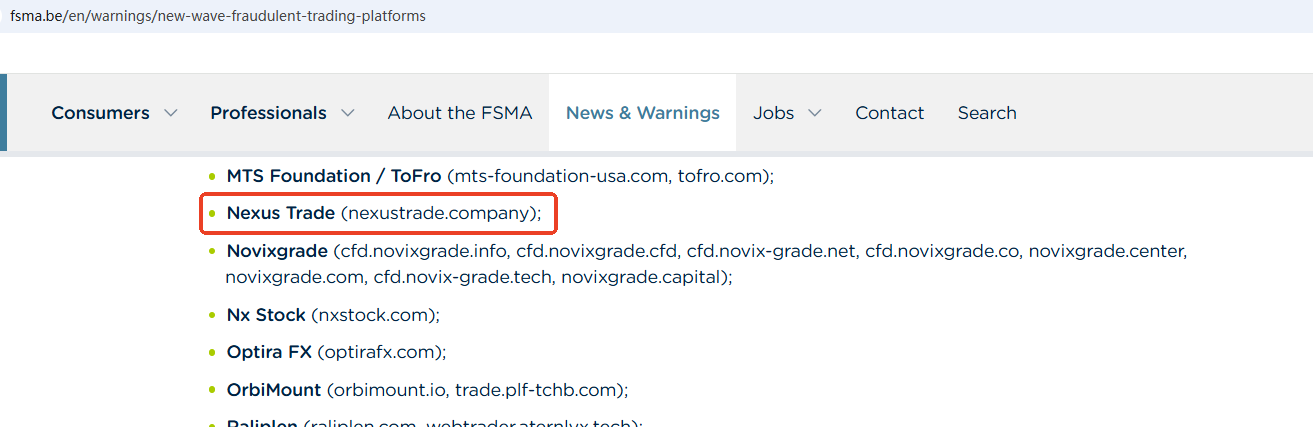Image resolution: width=1313 pixels, height=427 pixels.
Task: Click the Consumers menu label
Action: pos(100,113)
